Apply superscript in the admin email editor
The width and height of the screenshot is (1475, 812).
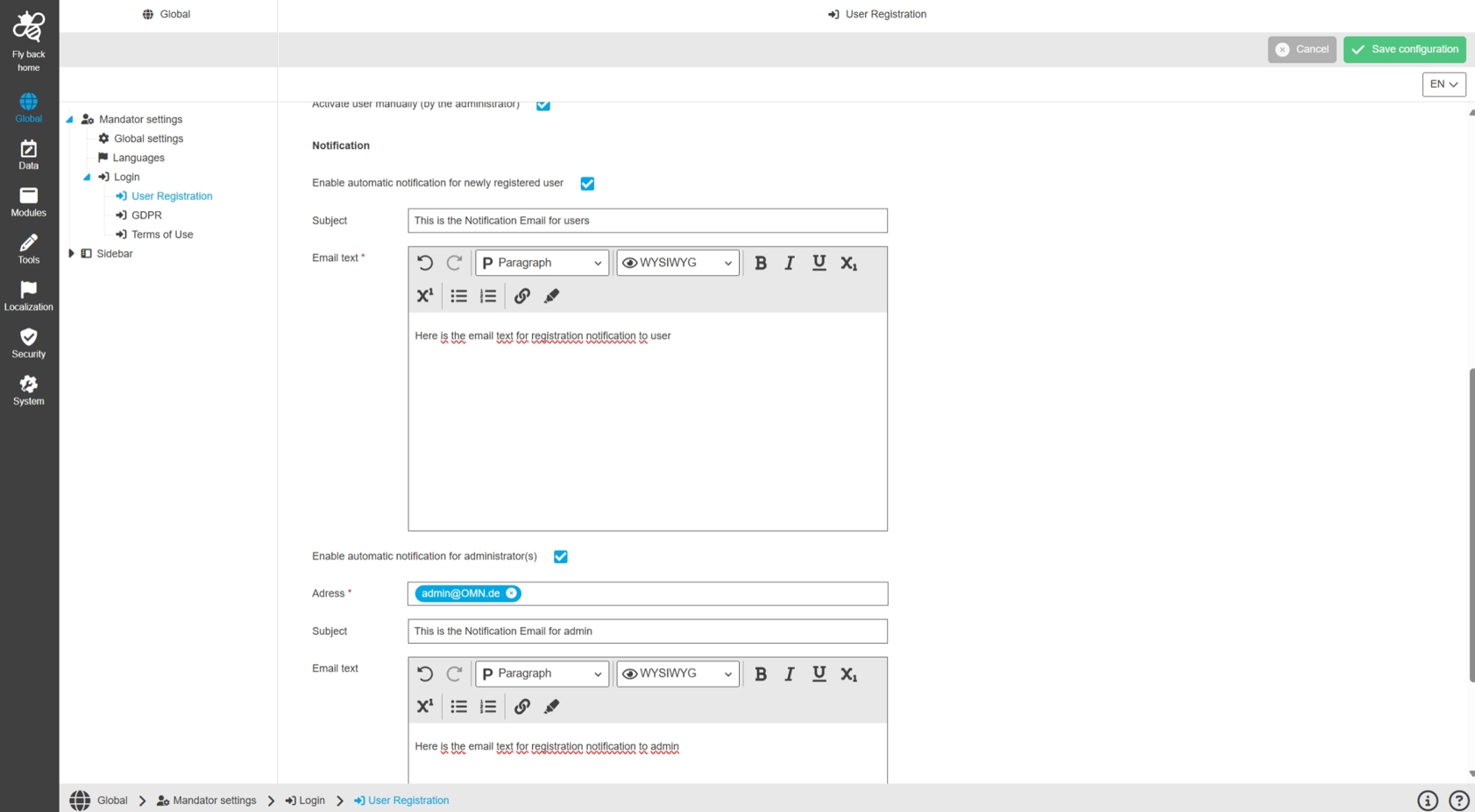coord(425,707)
